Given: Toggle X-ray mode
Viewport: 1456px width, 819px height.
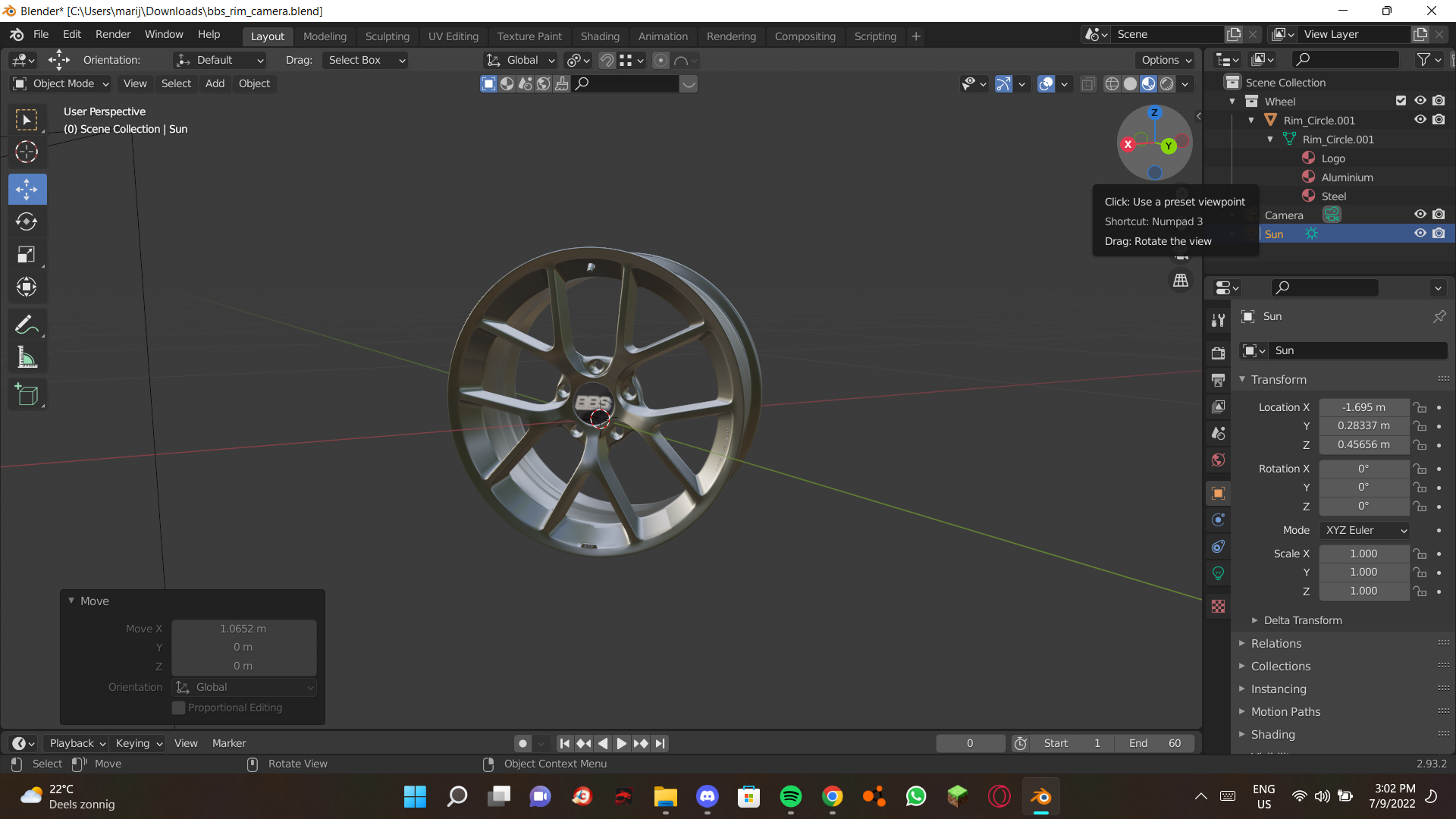Looking at the screenshot, I should [x=1088, y=83].
